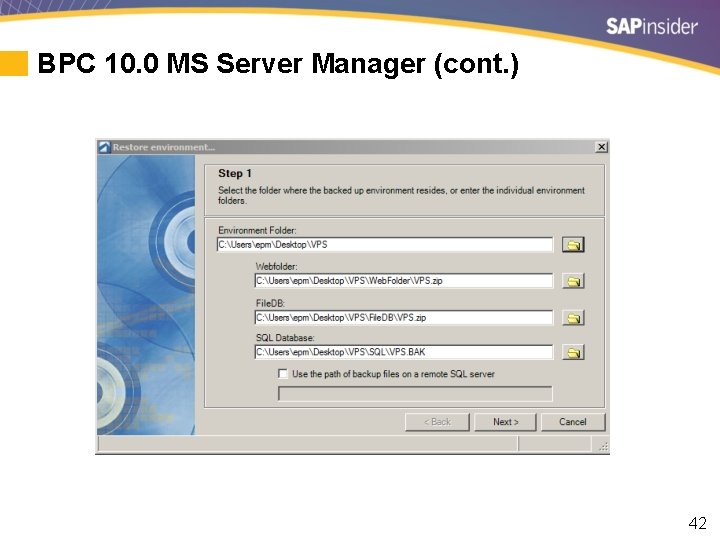Close the Restore environment dialog
Screen dimensions: 720x540
pyautogui.click(x=601, y=147)
